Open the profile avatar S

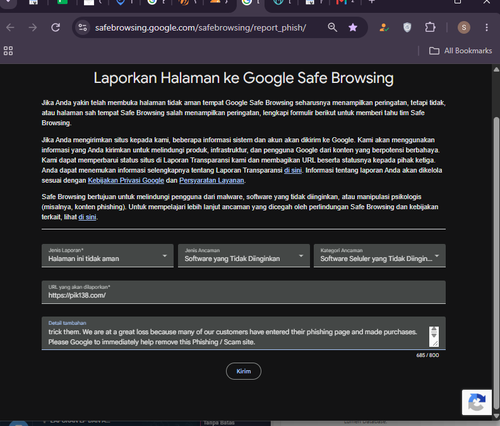tap(464, 27)
